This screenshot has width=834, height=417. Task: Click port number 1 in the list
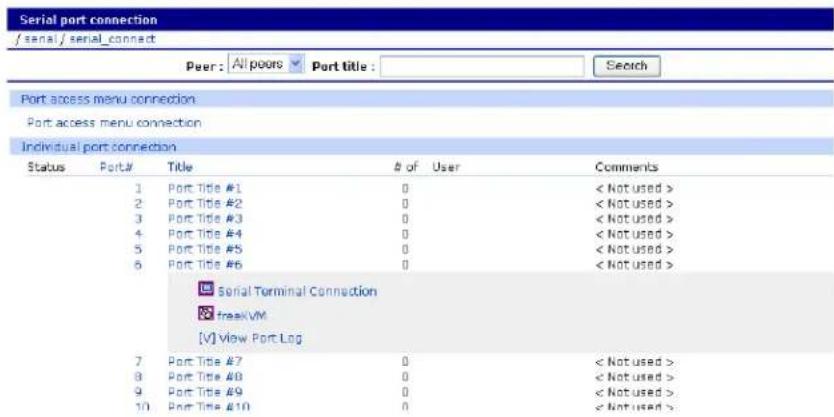coord(138,188)
